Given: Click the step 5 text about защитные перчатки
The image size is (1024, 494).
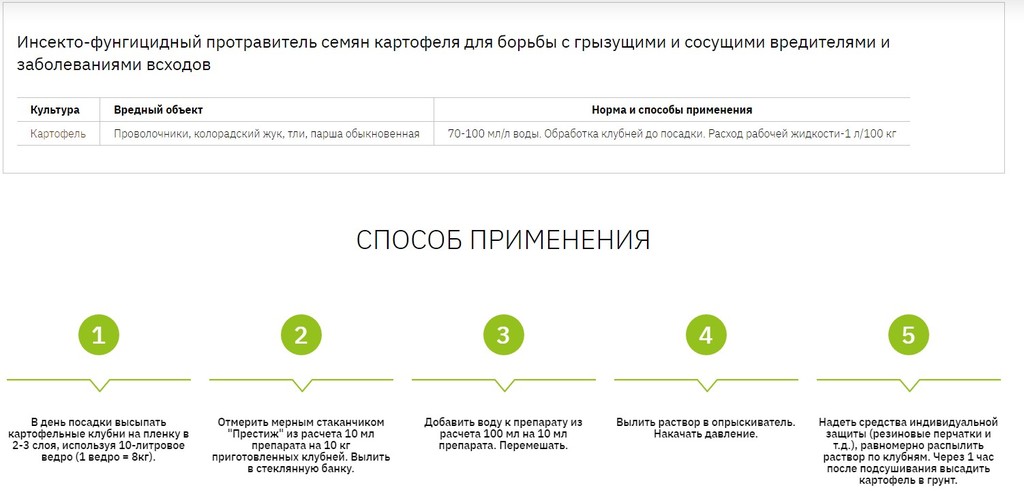Looking at the screenshot, I should pos(908,451).
